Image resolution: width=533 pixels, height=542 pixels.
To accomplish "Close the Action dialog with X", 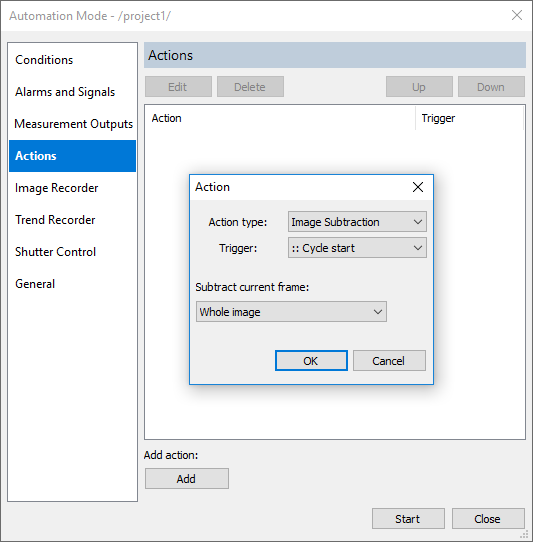I will point(418,187).
